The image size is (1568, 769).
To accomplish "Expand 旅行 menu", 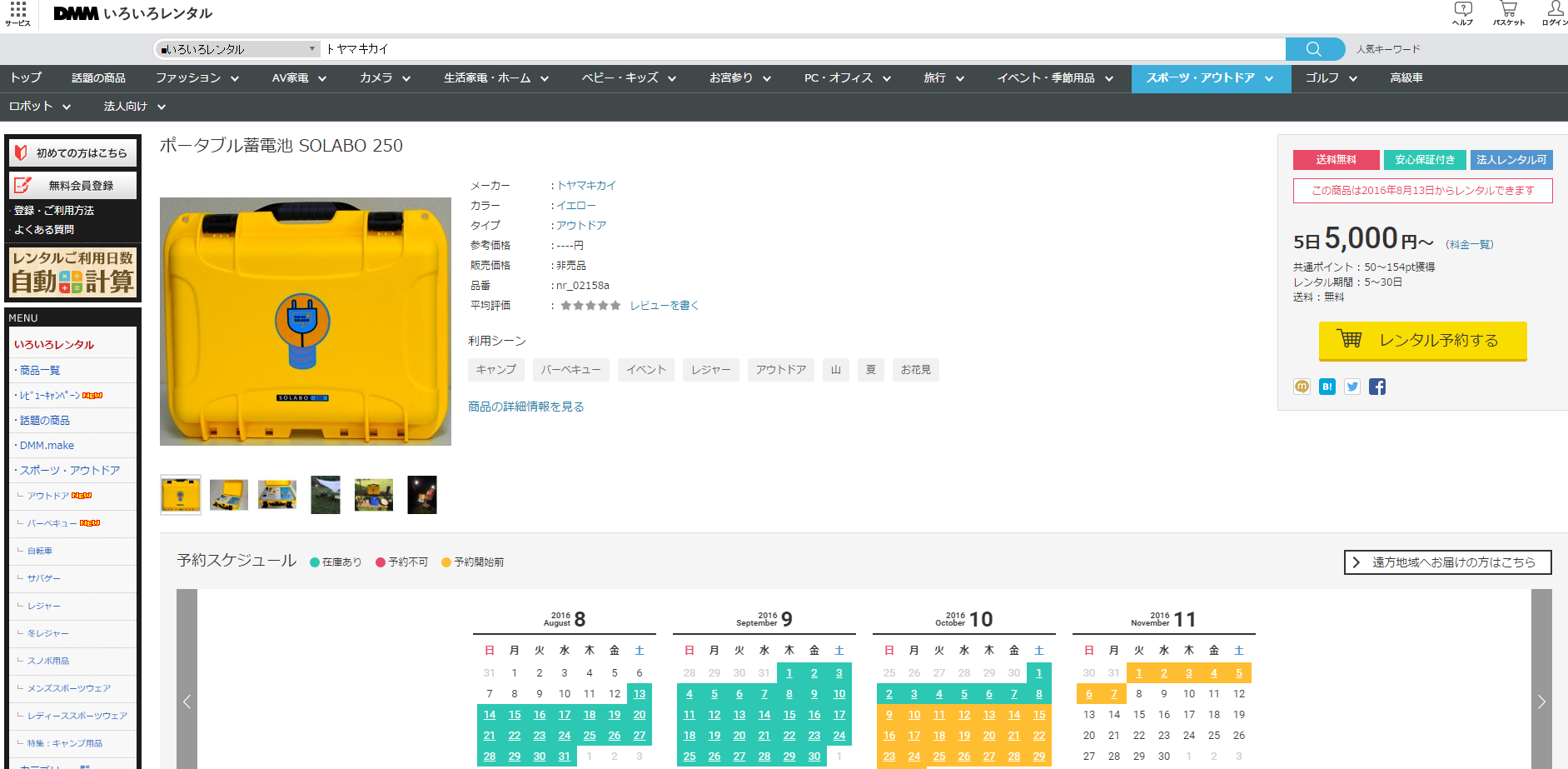I will click(944, 78).
